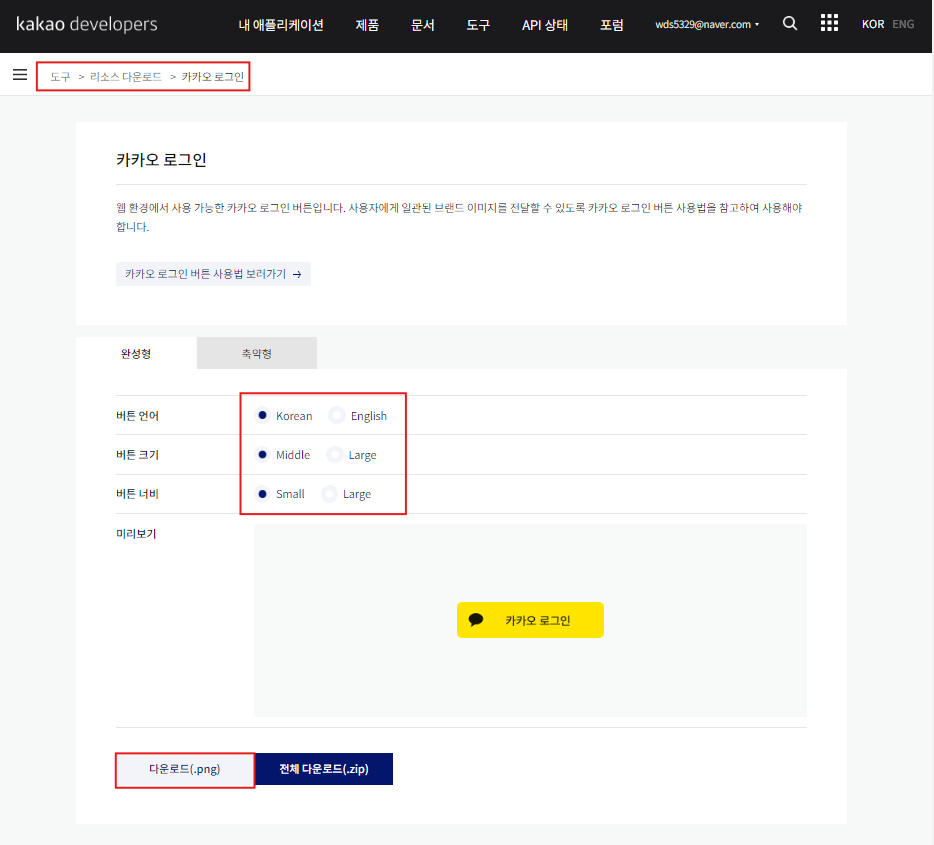
Task: Open the 제품 menu
Action: tap(367, 24)
